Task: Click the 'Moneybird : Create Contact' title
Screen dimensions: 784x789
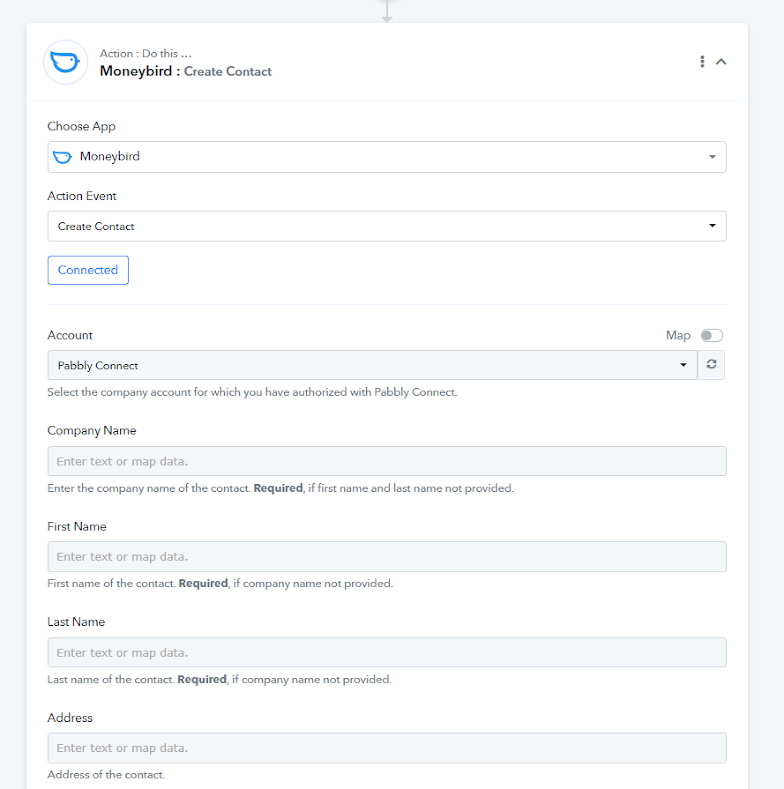Action: coord(186,71)
